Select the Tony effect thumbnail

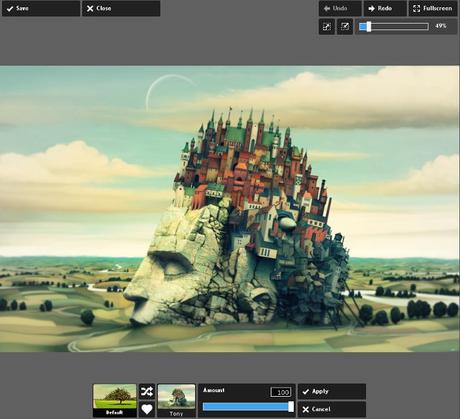click(x=176, y=400)
